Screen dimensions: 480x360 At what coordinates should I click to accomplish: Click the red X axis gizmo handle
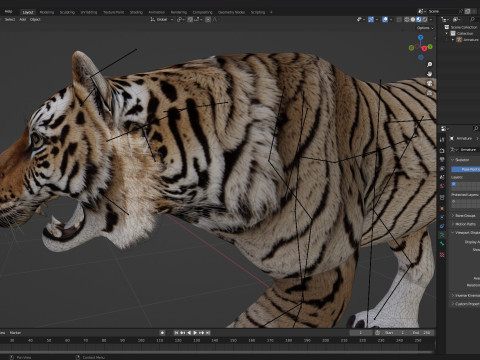click(x=424, y=49)
